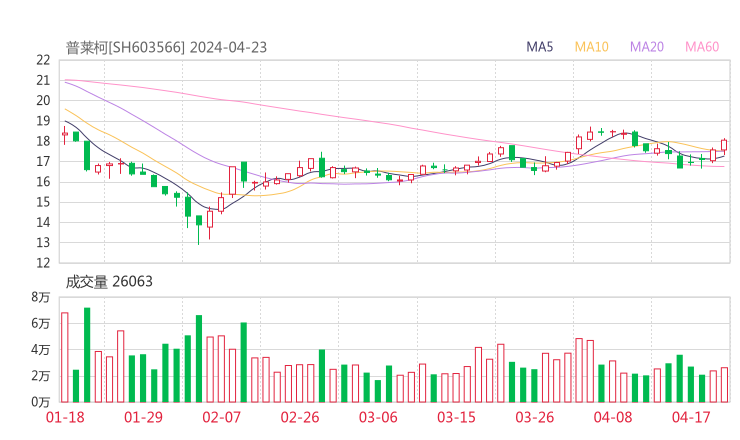Click the 8万 volume axis label
The width and height of the screenshot is (740, 440).
click(x=41, y=297)
